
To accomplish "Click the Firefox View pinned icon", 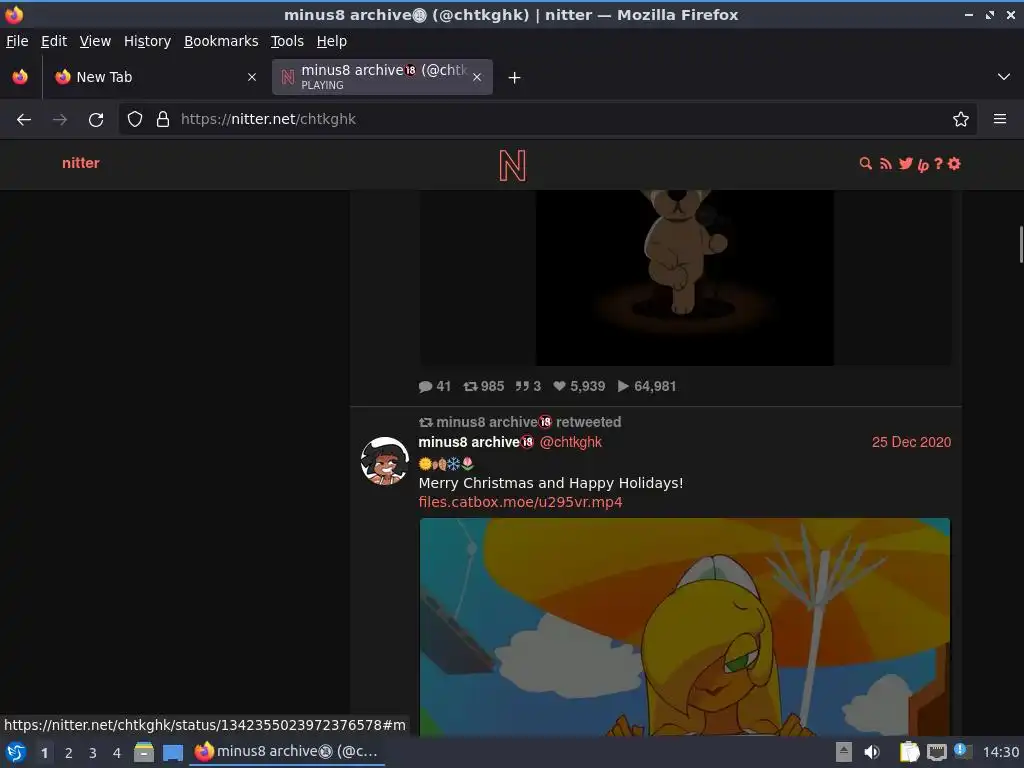I will pyautogui.click(x=20, y=77).
